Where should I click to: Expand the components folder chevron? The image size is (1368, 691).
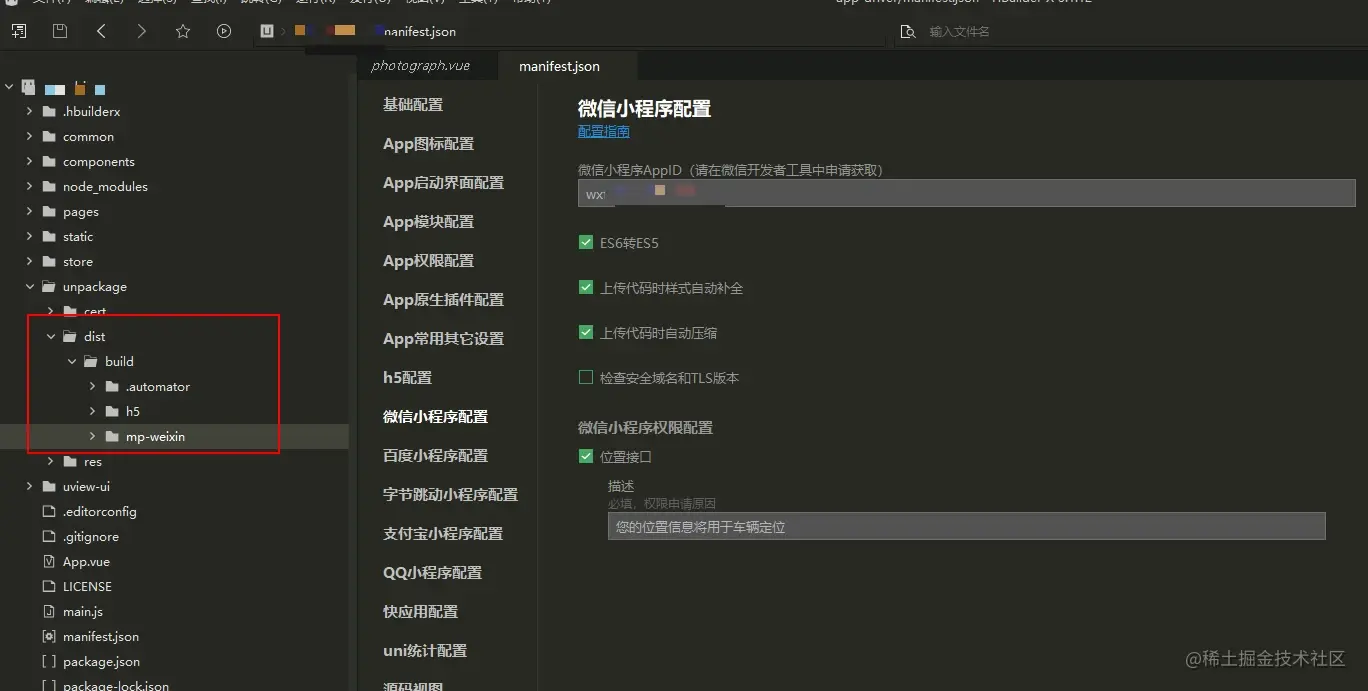30,161
